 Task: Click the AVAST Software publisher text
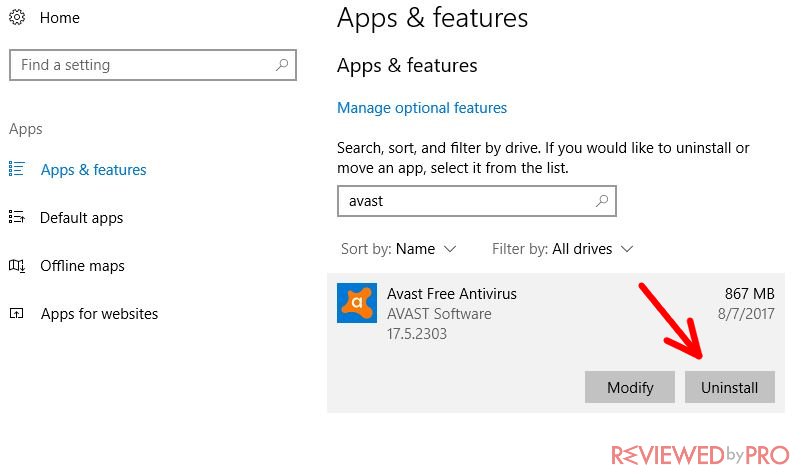click(439, 314)
